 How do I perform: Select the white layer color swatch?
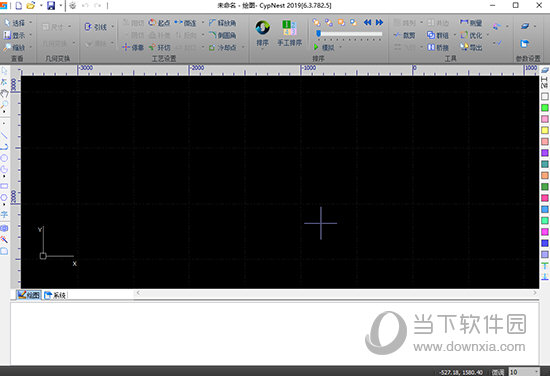click(544, 96)
